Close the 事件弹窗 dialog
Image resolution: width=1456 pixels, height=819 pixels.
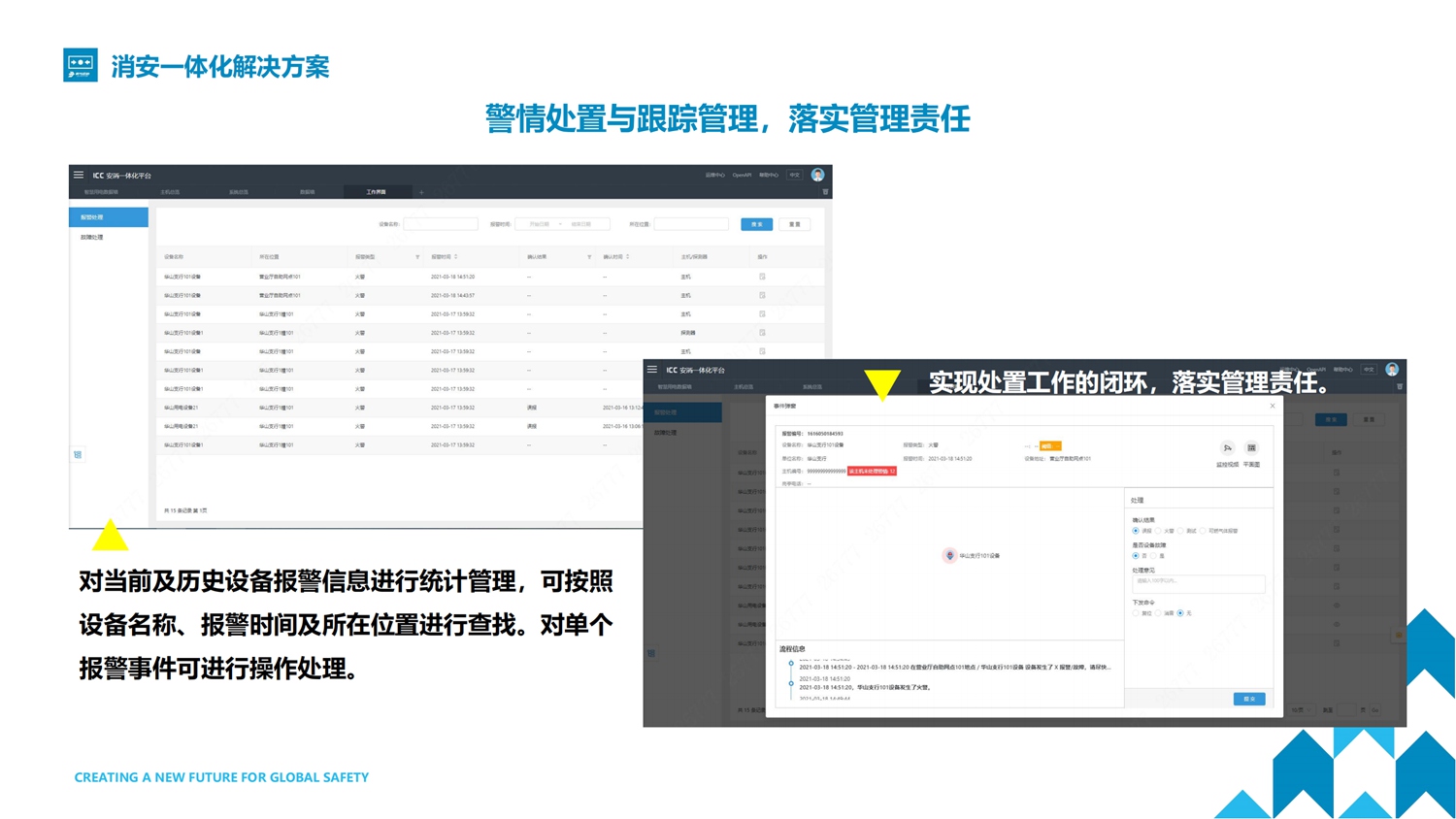click(x=1273, y=406)
